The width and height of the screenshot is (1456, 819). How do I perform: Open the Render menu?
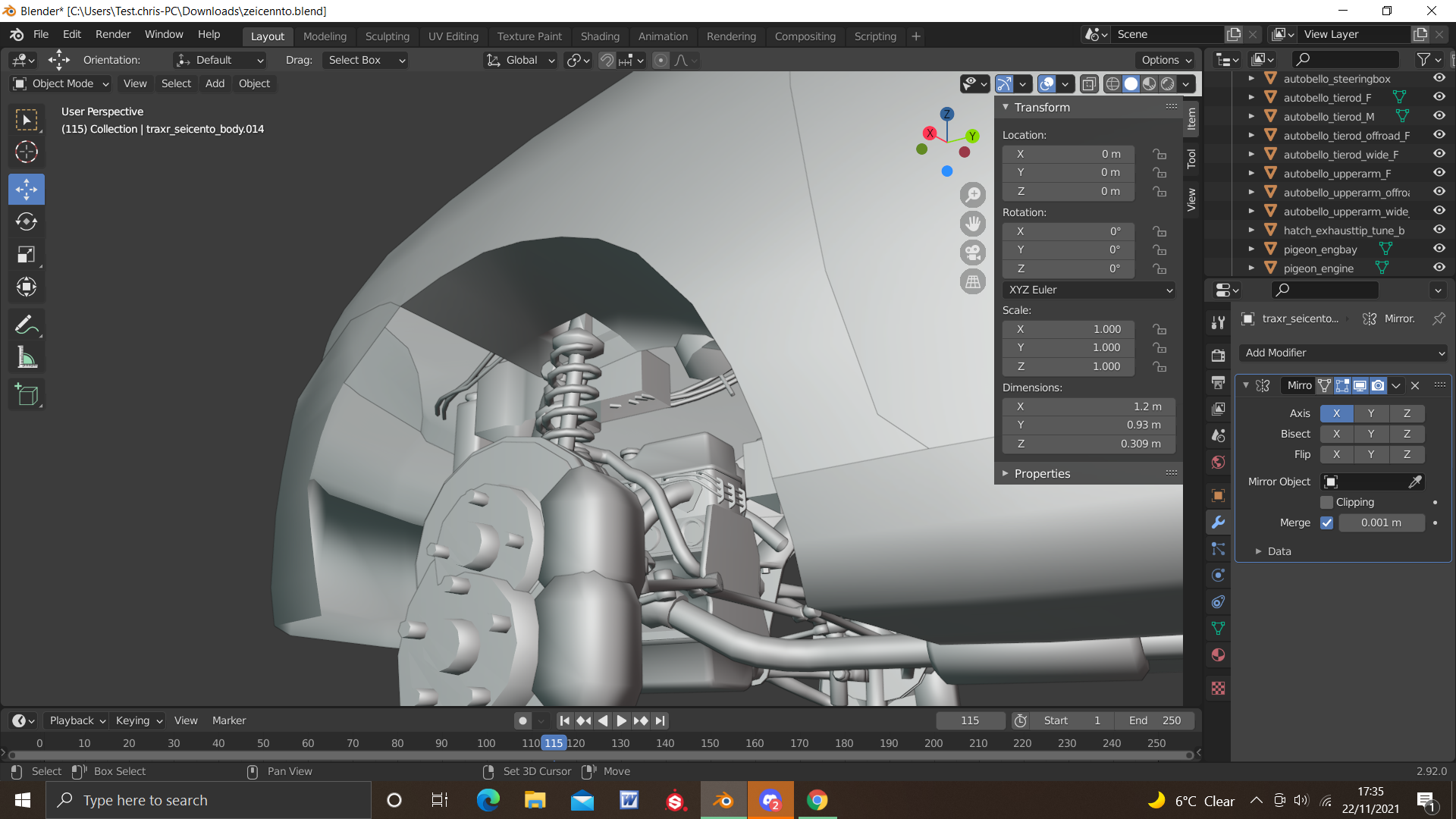(113, 34)
